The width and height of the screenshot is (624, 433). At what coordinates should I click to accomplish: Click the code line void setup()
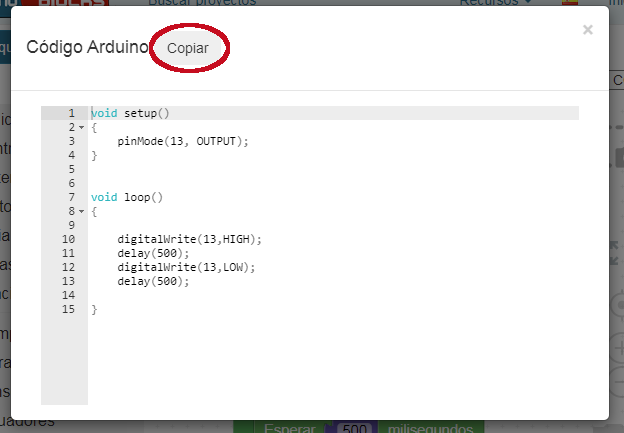tap(130, 113)
